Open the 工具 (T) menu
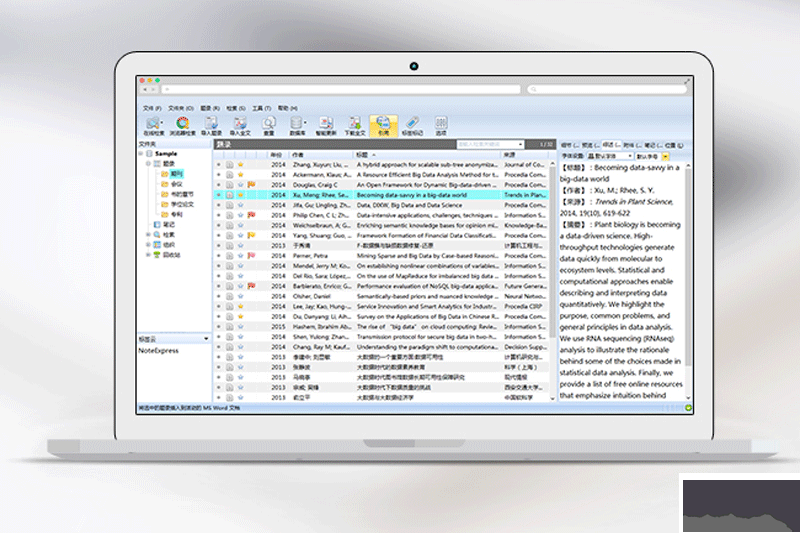Viewport: 800px width, 533px height. [261, 108]
